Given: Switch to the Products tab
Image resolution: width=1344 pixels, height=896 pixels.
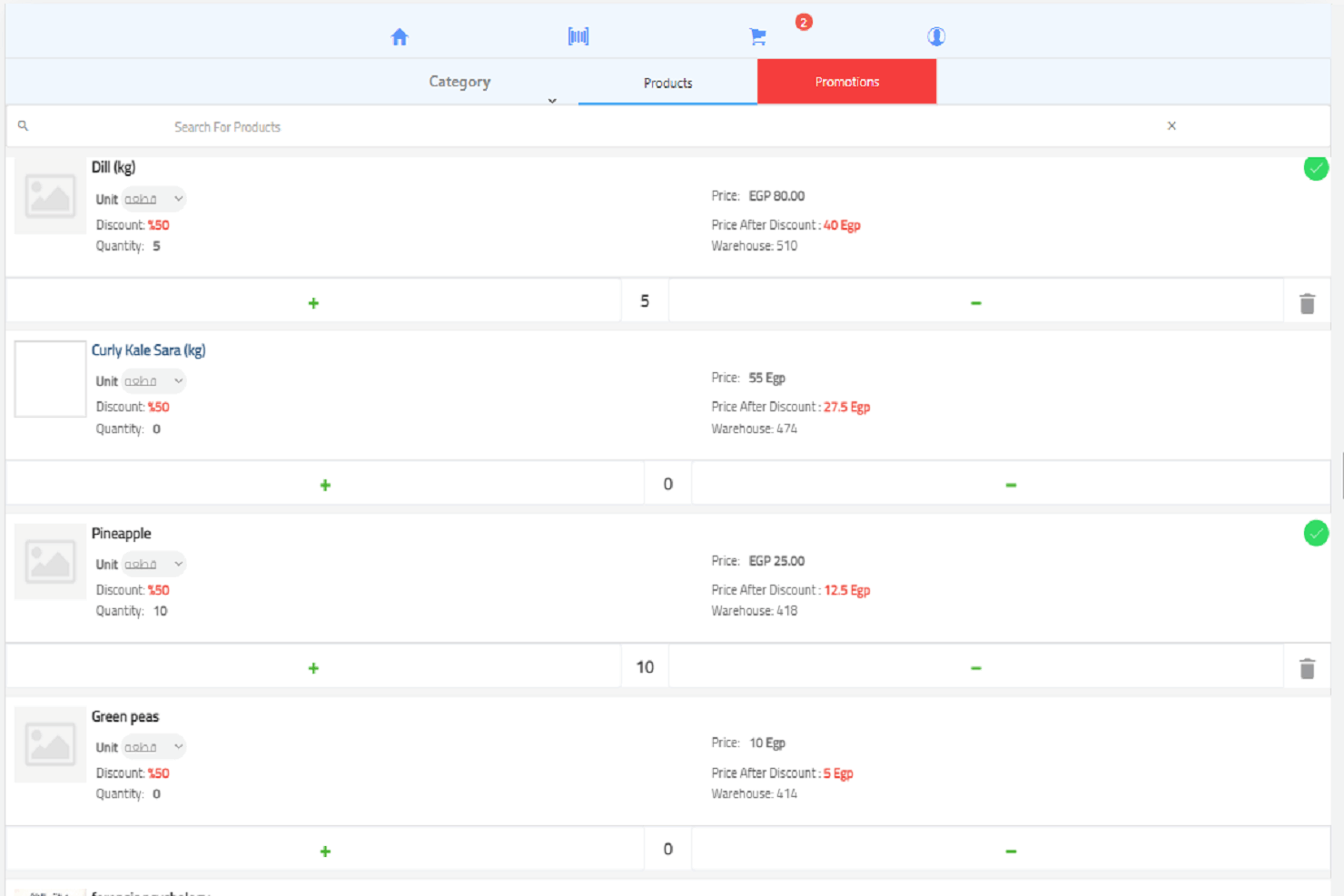Looking at the screenshot, I should pyautogui.click(x=667, y=83).
